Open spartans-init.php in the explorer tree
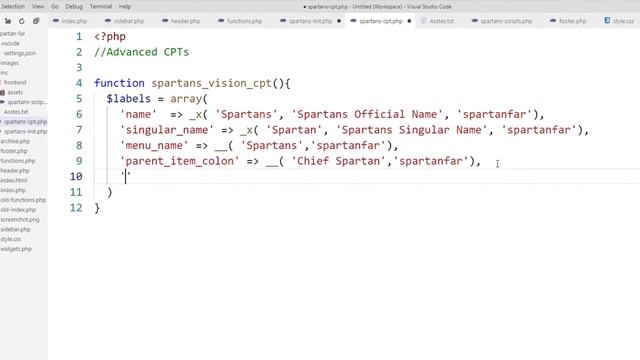 25,131
